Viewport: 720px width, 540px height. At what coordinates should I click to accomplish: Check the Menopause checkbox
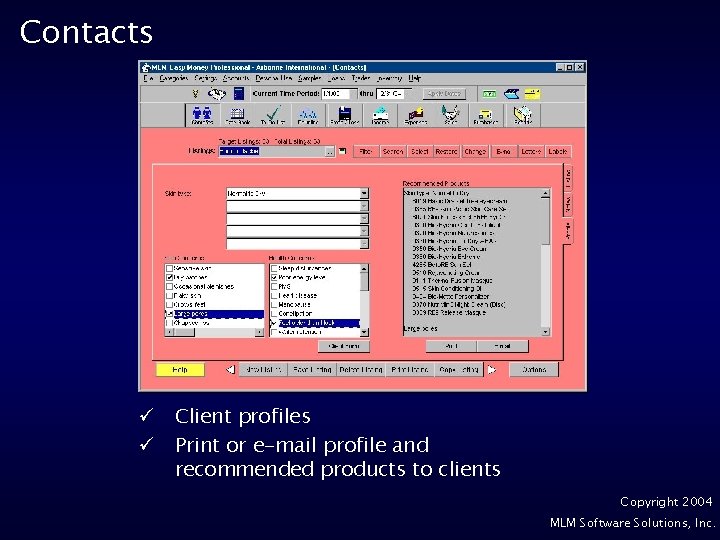[274, 304]
